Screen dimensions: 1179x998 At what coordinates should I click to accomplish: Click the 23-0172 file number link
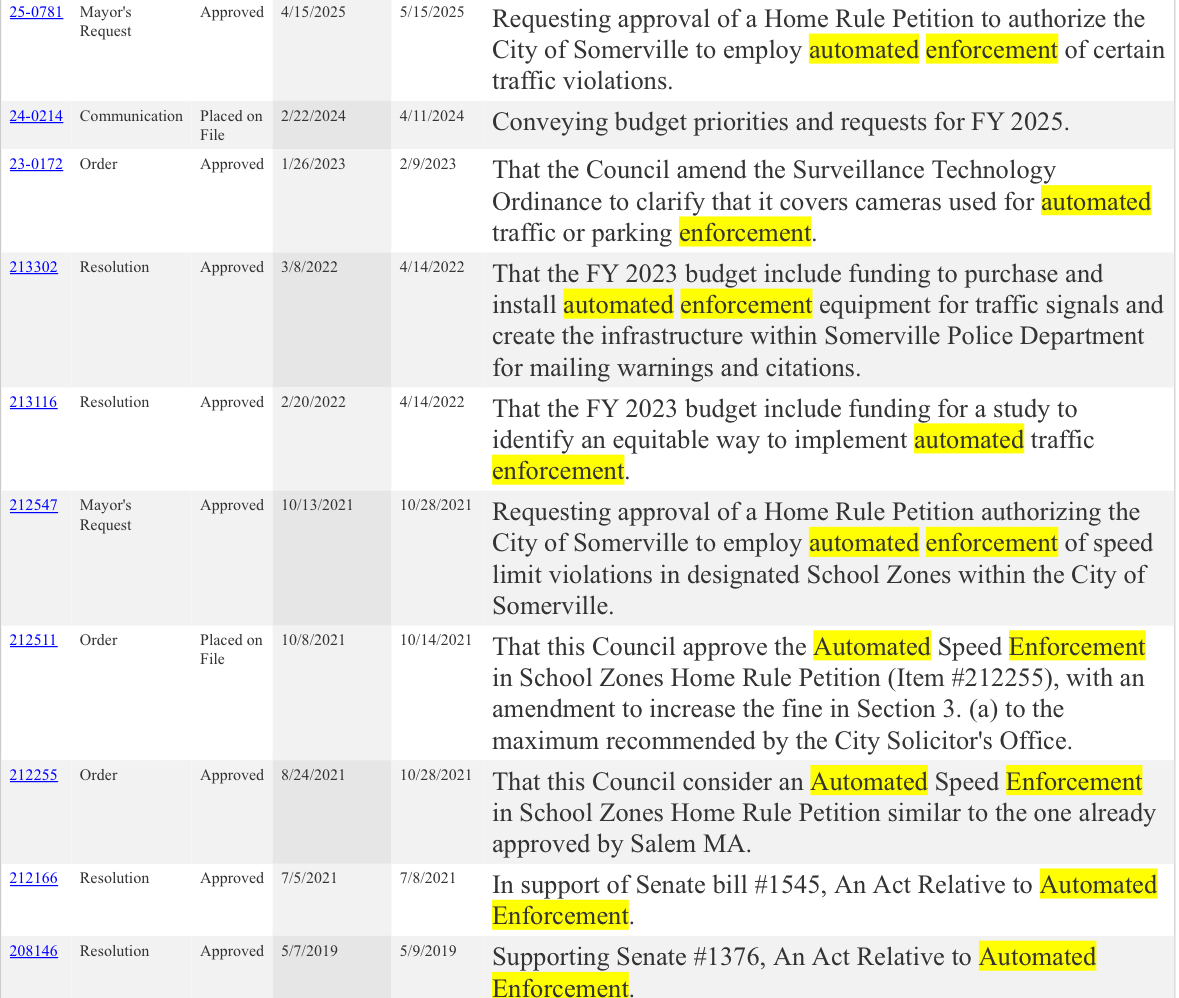pos(36,164)
